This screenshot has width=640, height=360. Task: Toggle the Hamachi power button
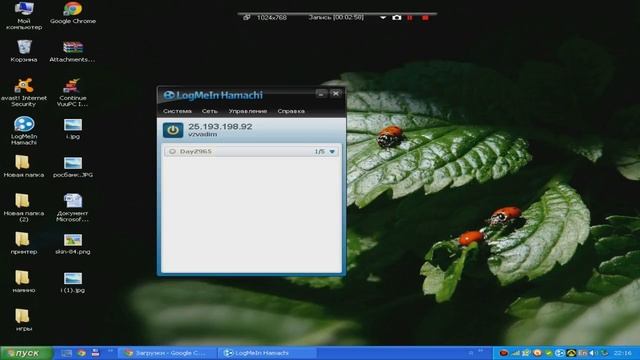(173, 130)
